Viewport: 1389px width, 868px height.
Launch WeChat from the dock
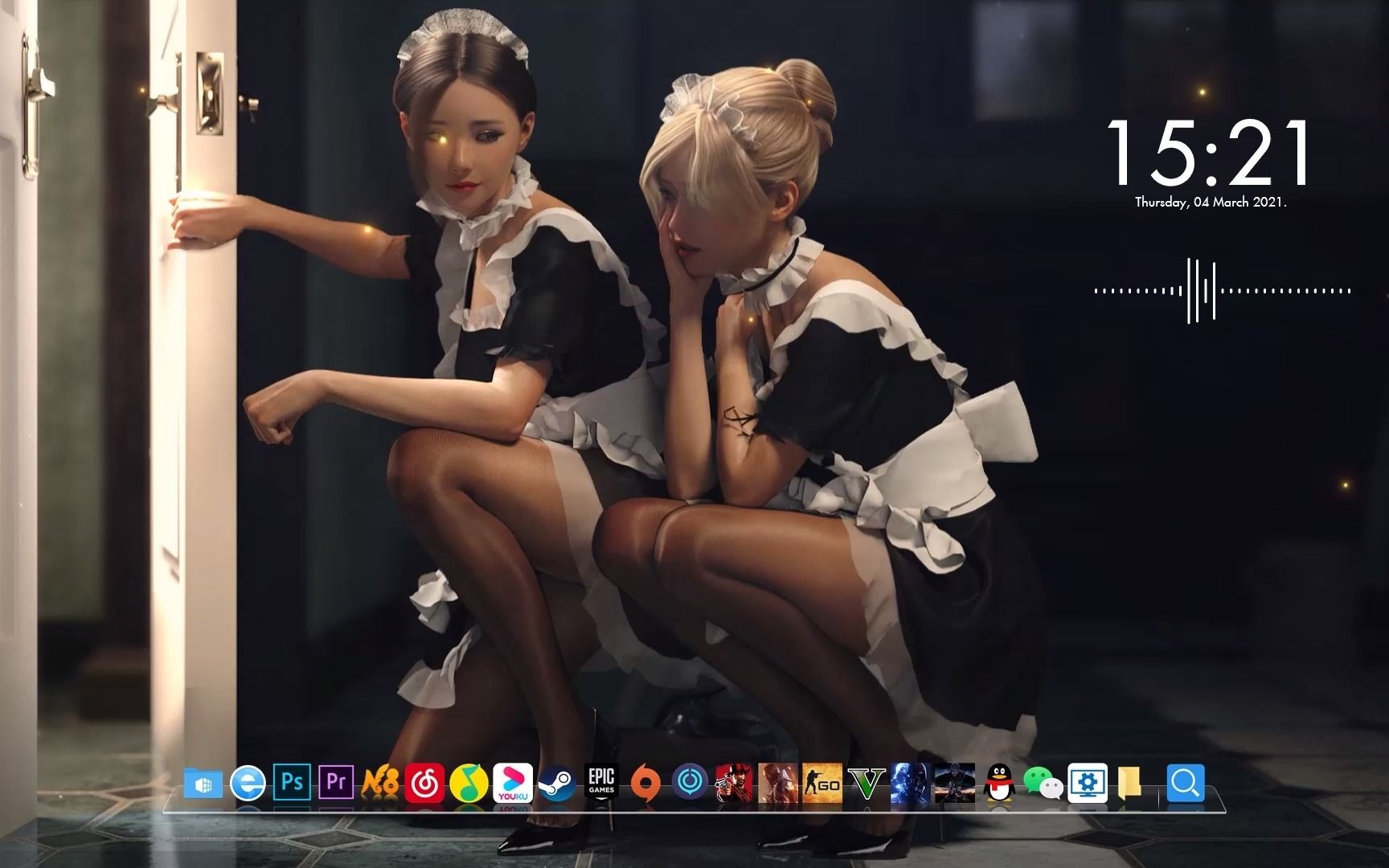pyautogui.click(x=1043, y=783)
